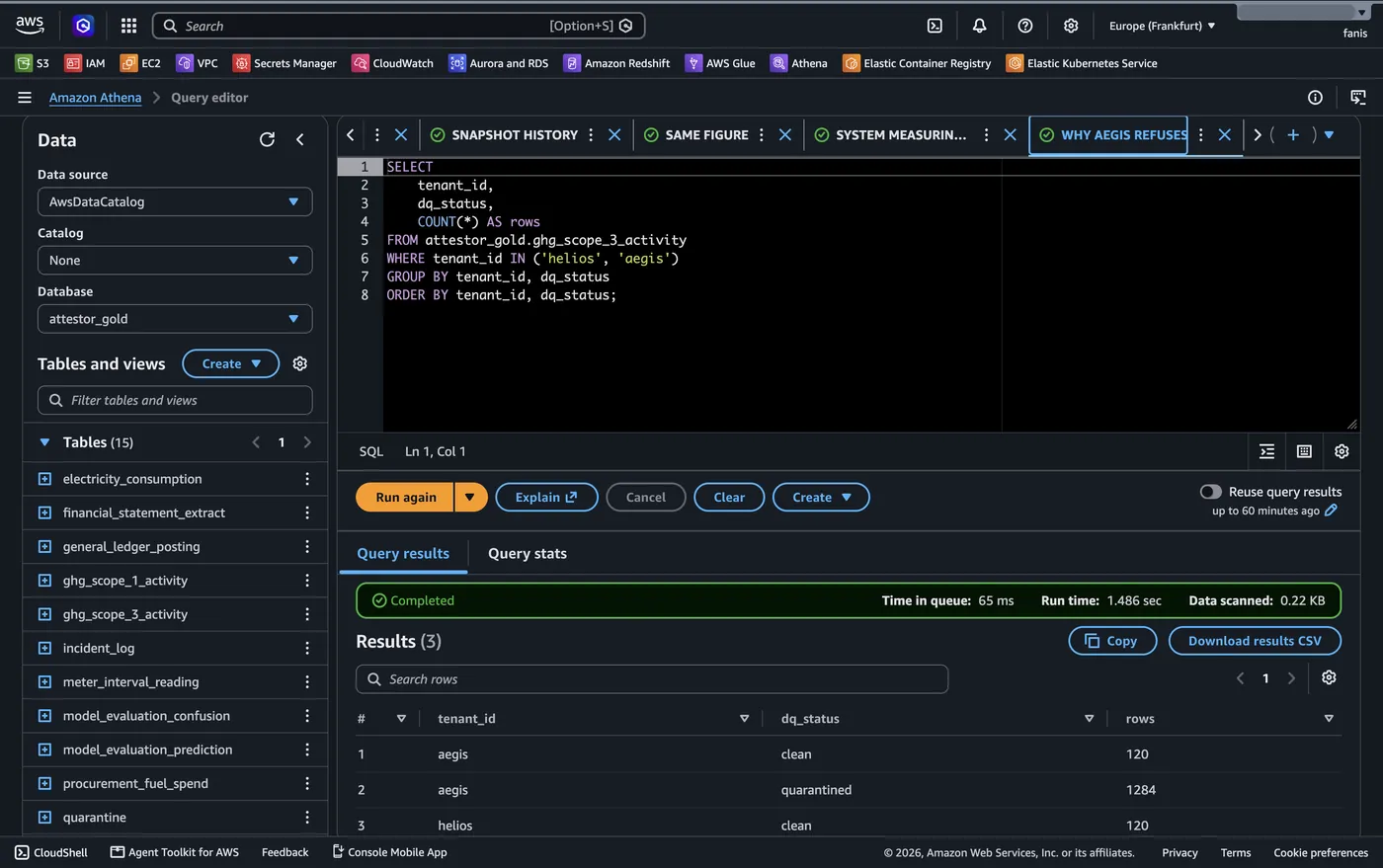
Task: Open Elastic Kubernetes Service shortcut
Action: click(1082, 63)
